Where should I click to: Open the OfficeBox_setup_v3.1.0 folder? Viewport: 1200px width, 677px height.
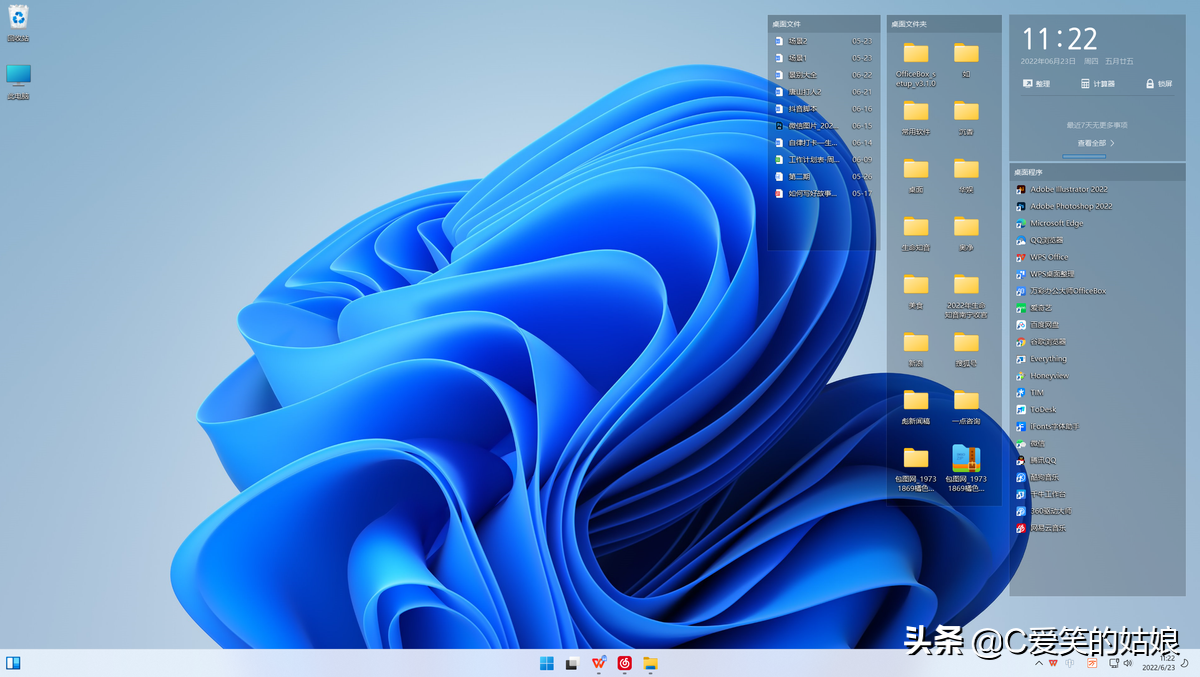[916, 63]
